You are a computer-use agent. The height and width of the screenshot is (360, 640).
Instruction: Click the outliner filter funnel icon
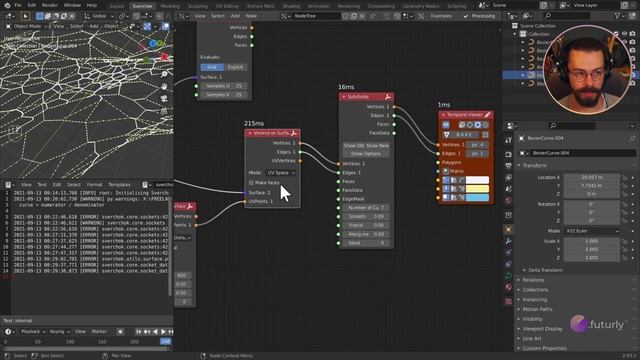(617, 16)
